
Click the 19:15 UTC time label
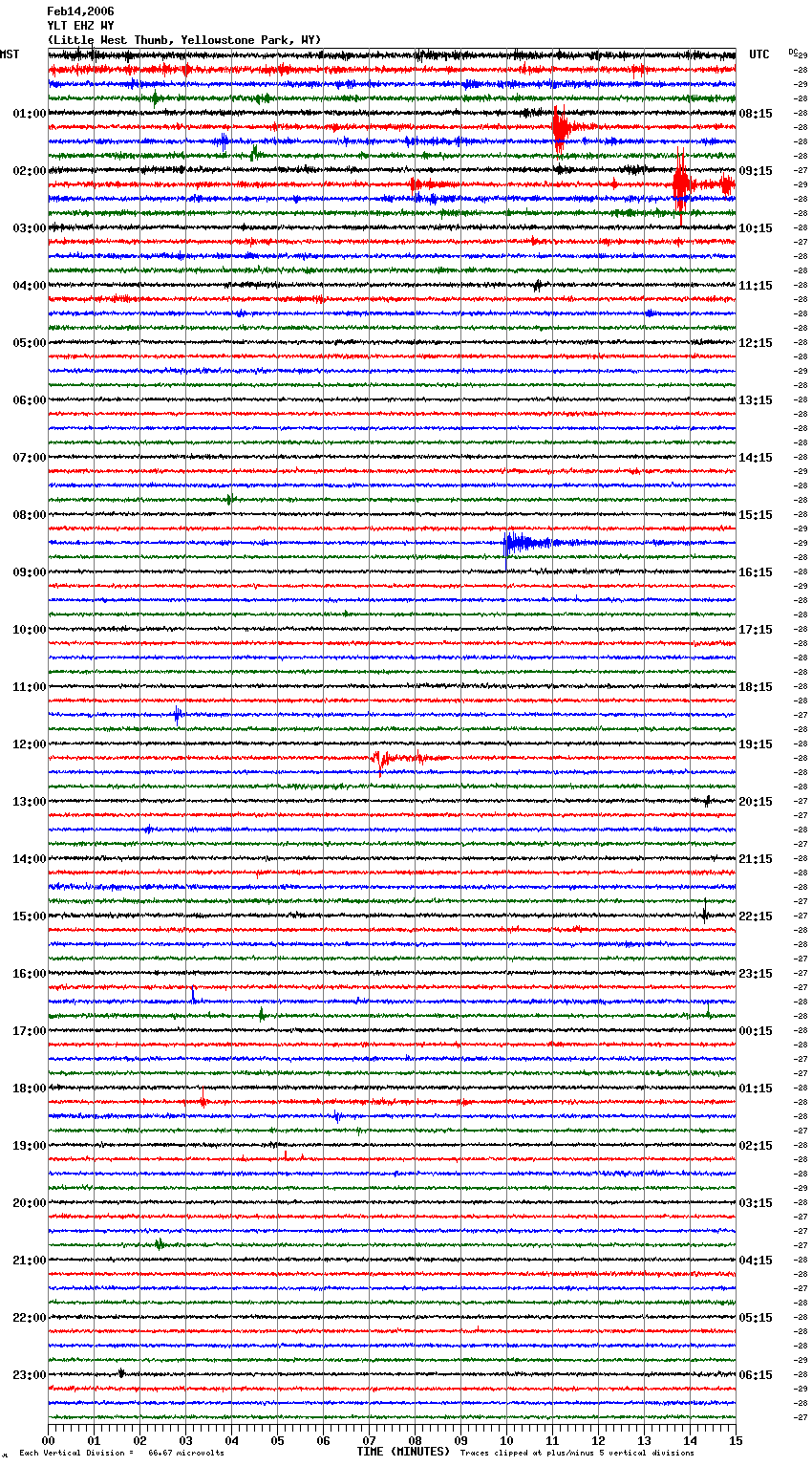pyautogui.click(x=756, y=744)
